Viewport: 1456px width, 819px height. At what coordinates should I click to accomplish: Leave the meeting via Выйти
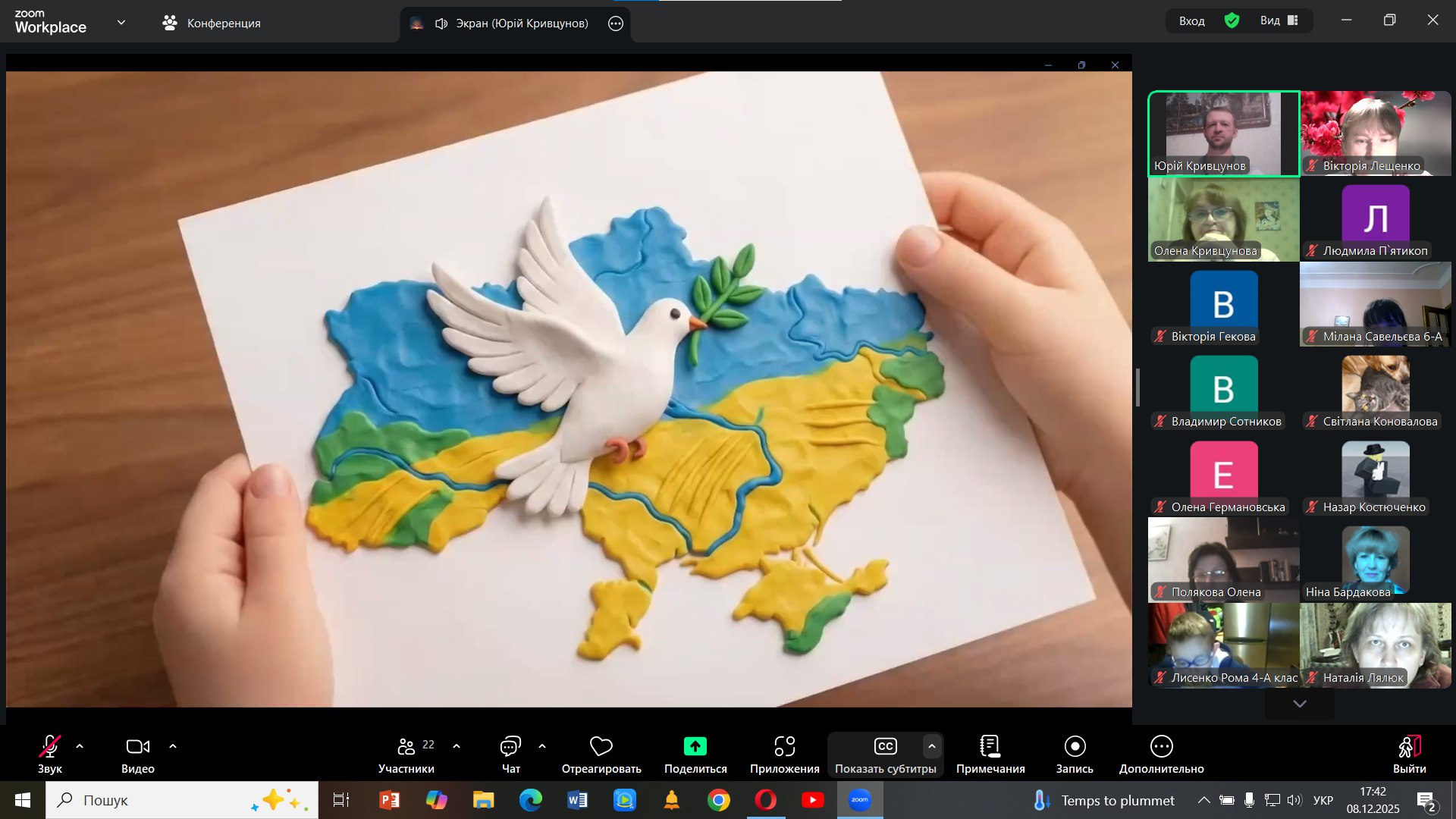(x=1409, y=747)
